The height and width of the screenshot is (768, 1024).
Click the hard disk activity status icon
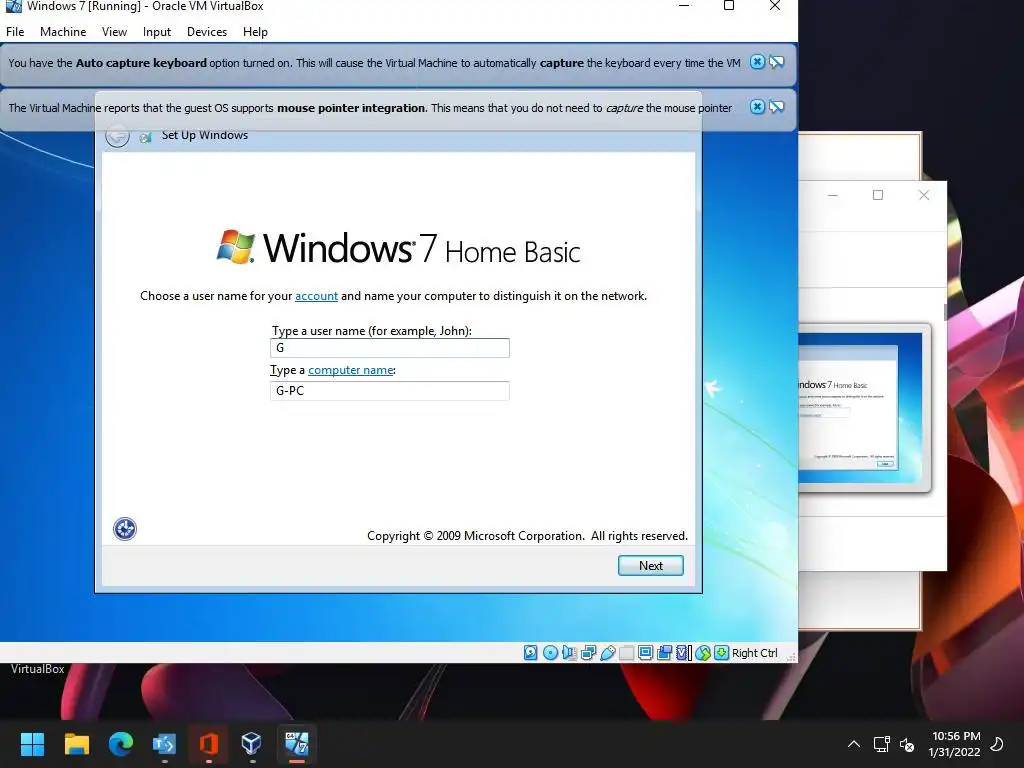531,652
